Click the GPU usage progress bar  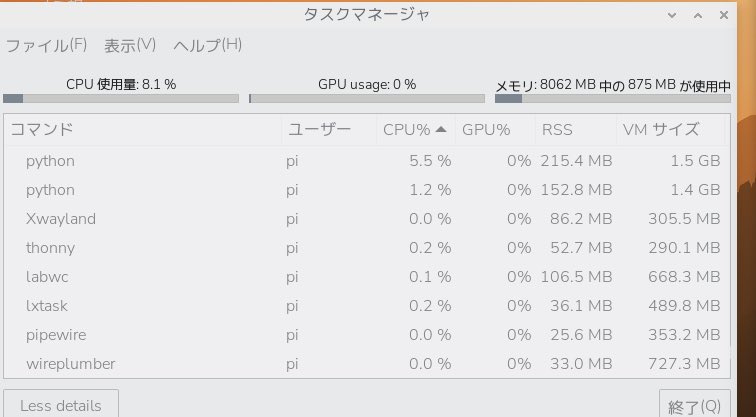pyautogui.click(x=367, y=98)
